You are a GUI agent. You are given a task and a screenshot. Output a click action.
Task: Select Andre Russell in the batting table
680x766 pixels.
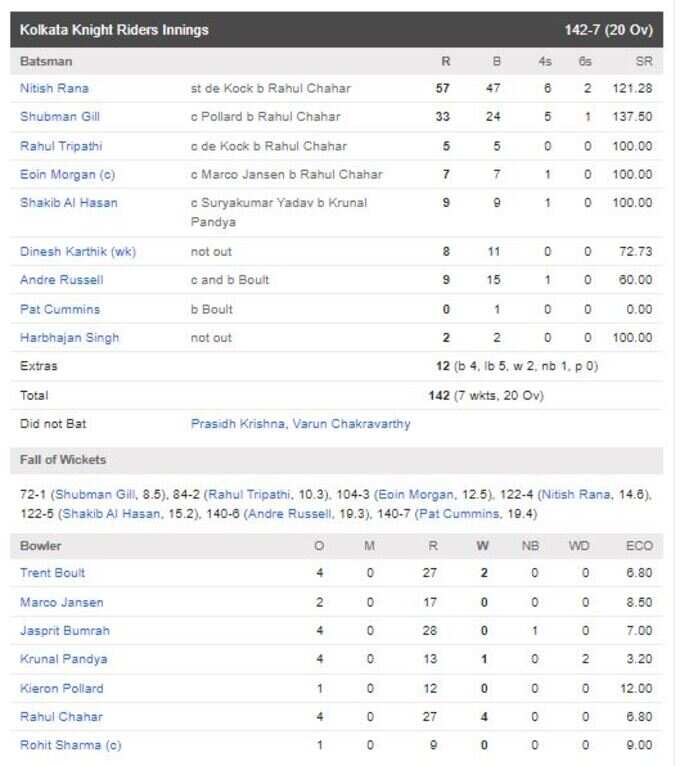(62, 280)
